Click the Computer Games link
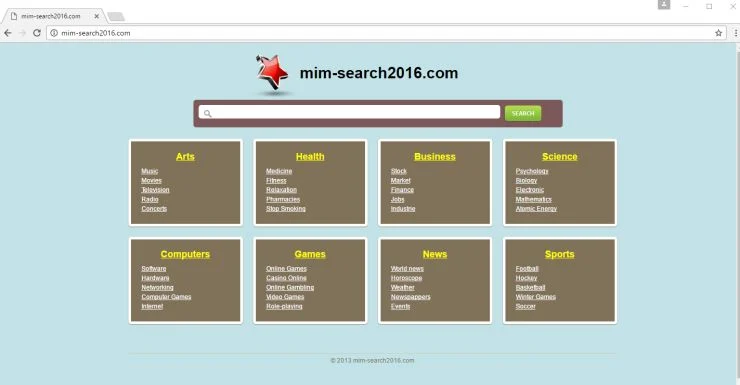Image resolution: width=740 pixels, height=385 pixels. pyautogui.click(x=166, y=297)
